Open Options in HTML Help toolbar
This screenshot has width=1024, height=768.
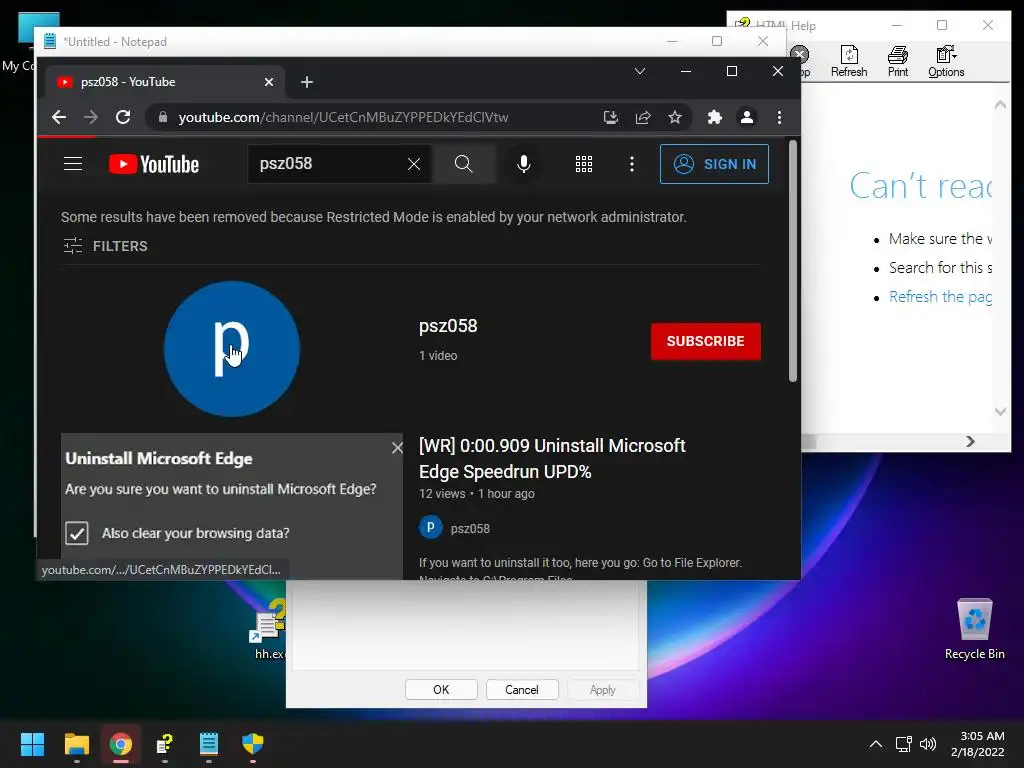pos(946,62)
